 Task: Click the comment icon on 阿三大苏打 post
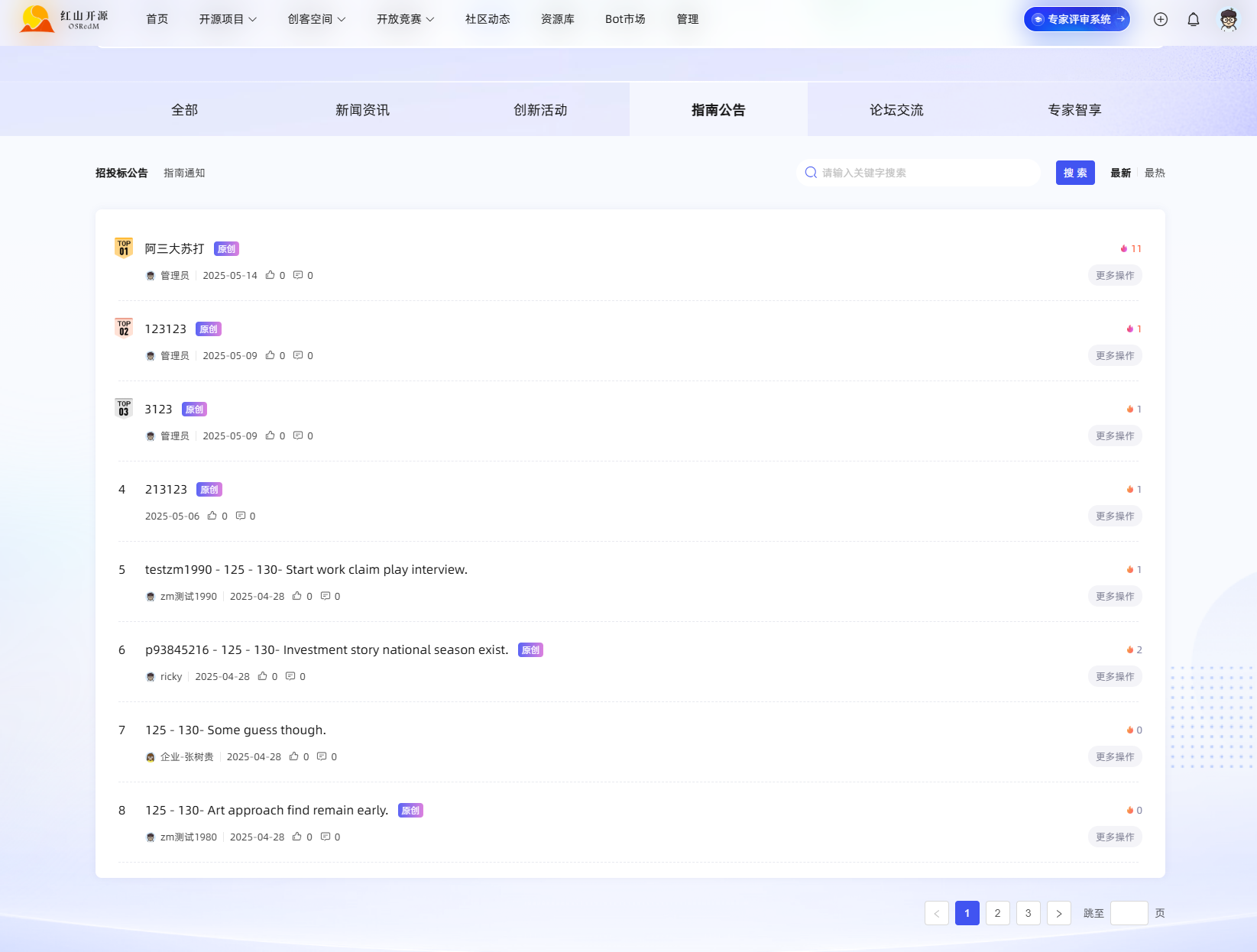[298, 275]
